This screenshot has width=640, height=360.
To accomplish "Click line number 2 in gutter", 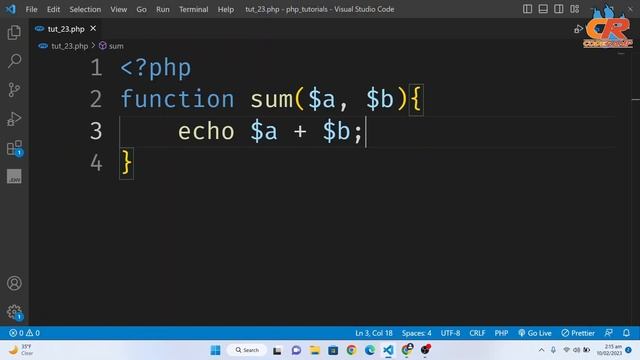I will [96, 99].
